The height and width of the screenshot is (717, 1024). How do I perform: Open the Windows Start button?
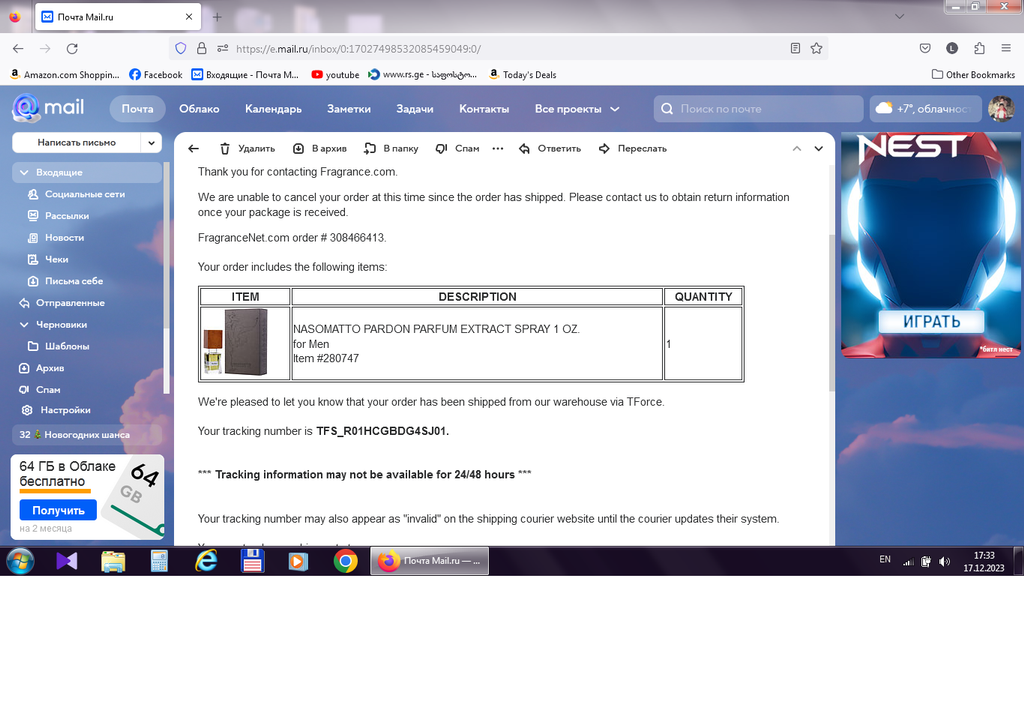pos(20,561)
